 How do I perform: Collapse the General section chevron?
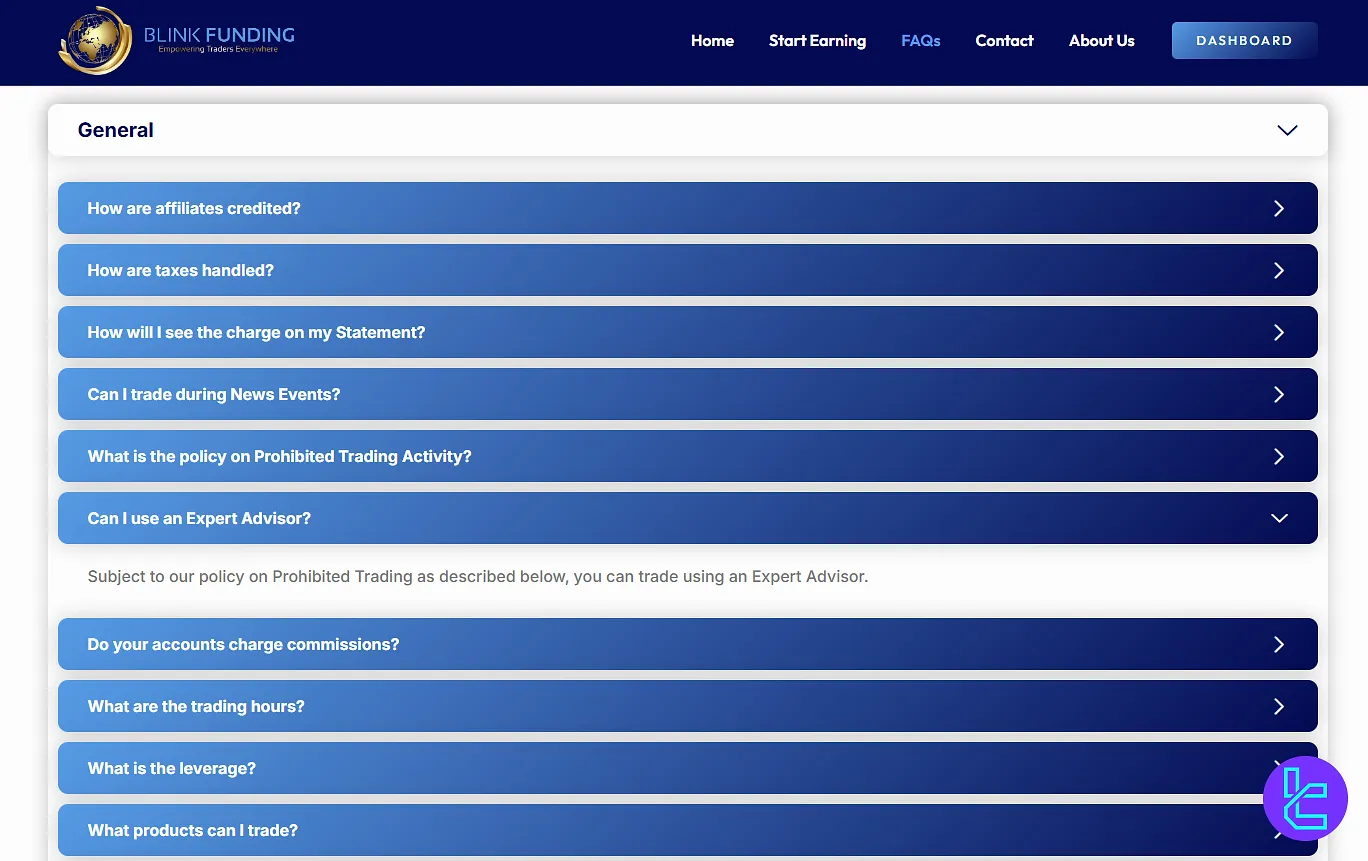click(1287, 130)
